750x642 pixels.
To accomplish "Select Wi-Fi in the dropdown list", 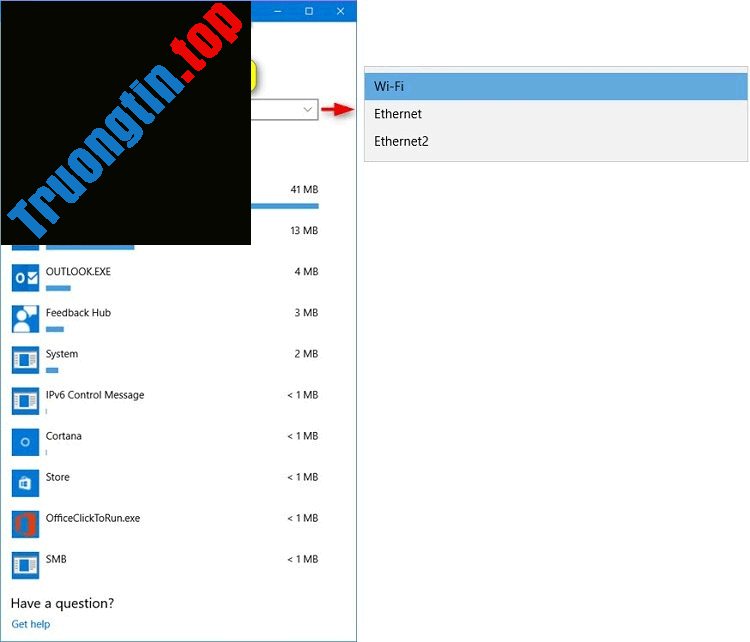I will pyautogui.click(x=556, y=87).
